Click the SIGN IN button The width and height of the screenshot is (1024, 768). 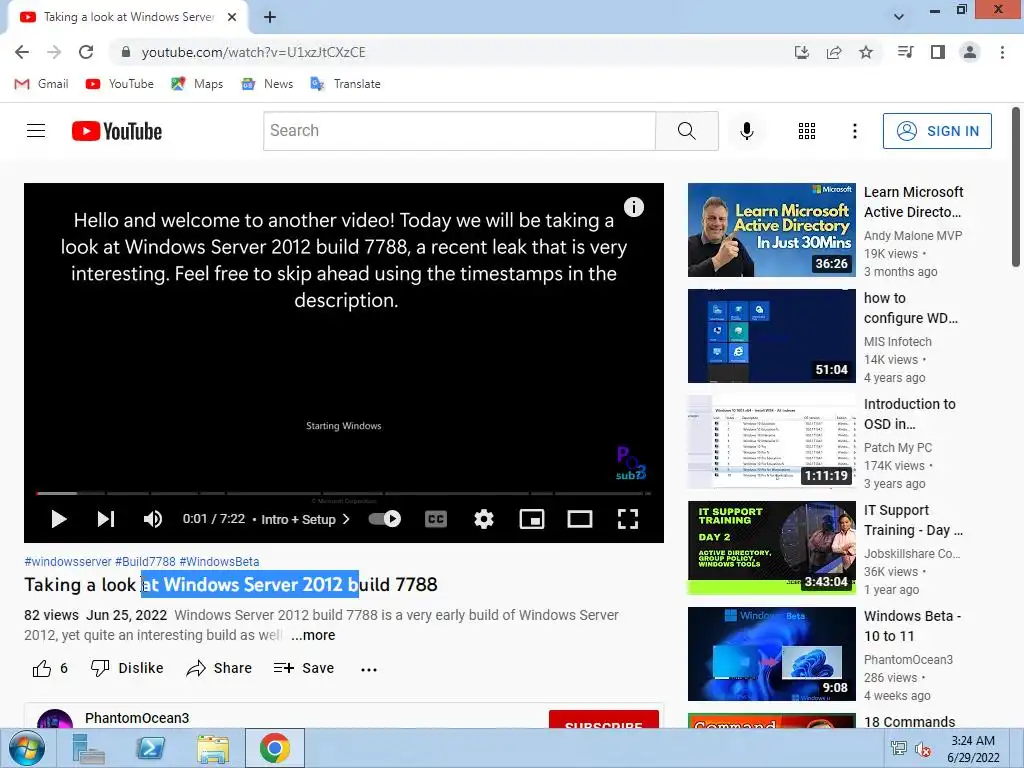click(937, 131)
